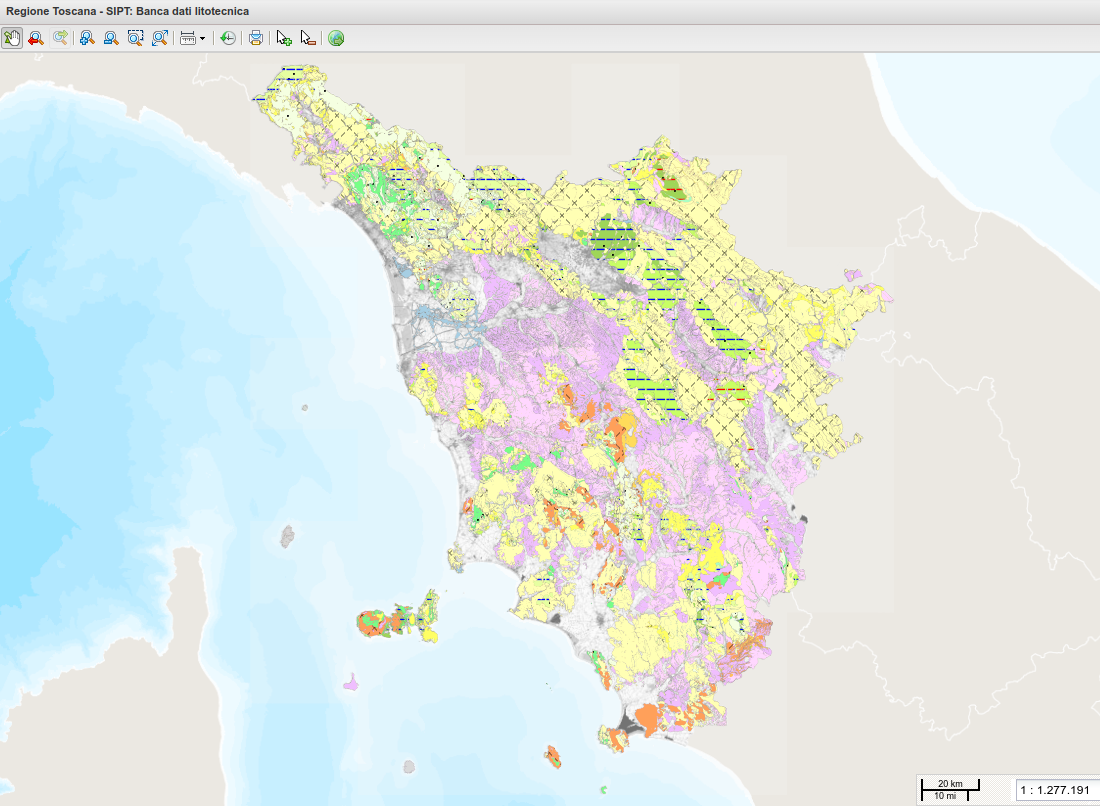Go back to previous map view
Screen dimensions: 1100x806
[x=36, y=38]
